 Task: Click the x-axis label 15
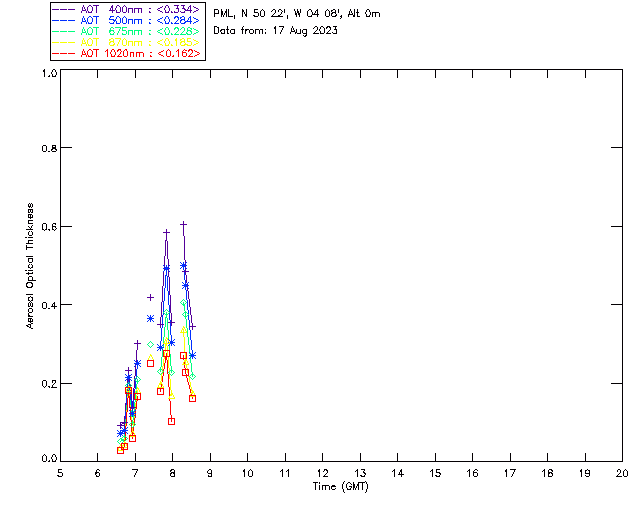435,473
